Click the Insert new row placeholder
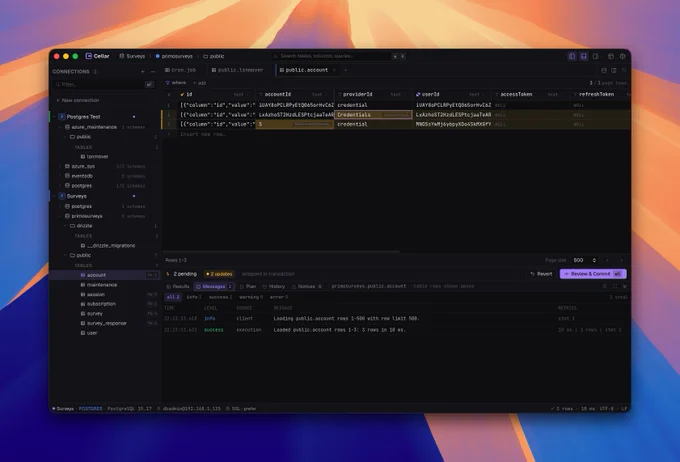Viewport: 680px width, 462px height. 203,134
